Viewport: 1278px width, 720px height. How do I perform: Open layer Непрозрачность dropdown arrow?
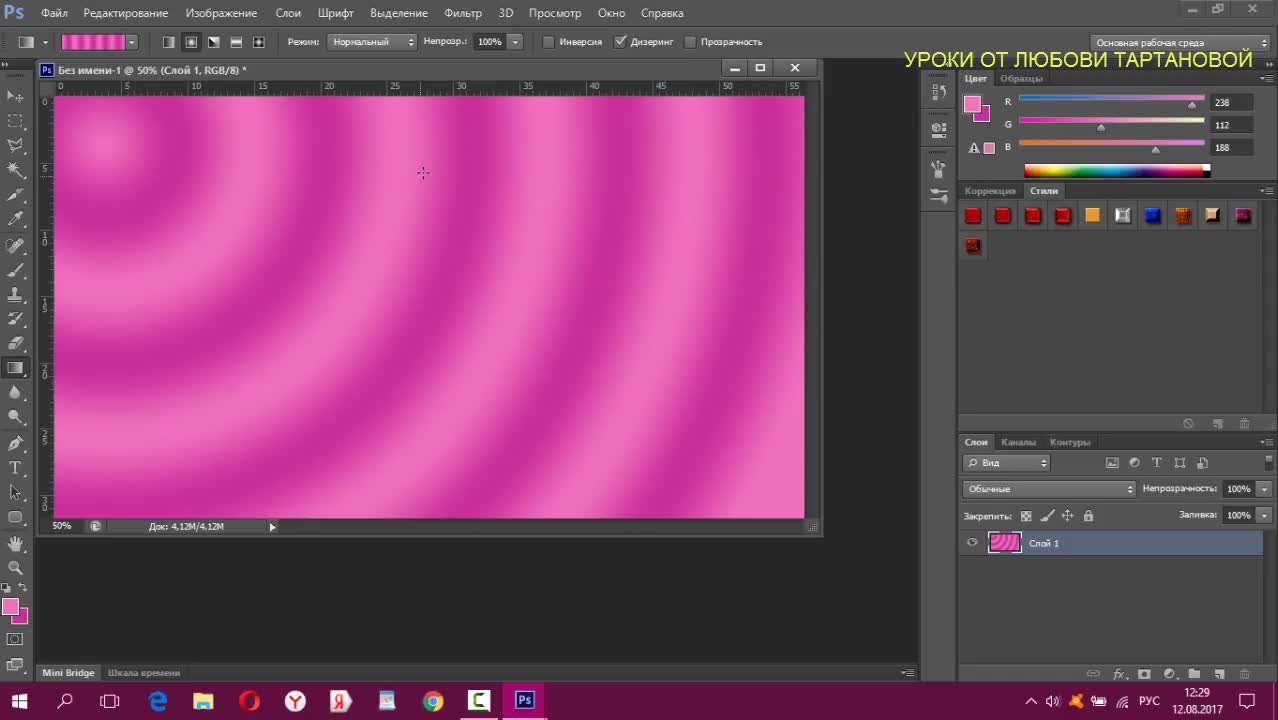1264,489
